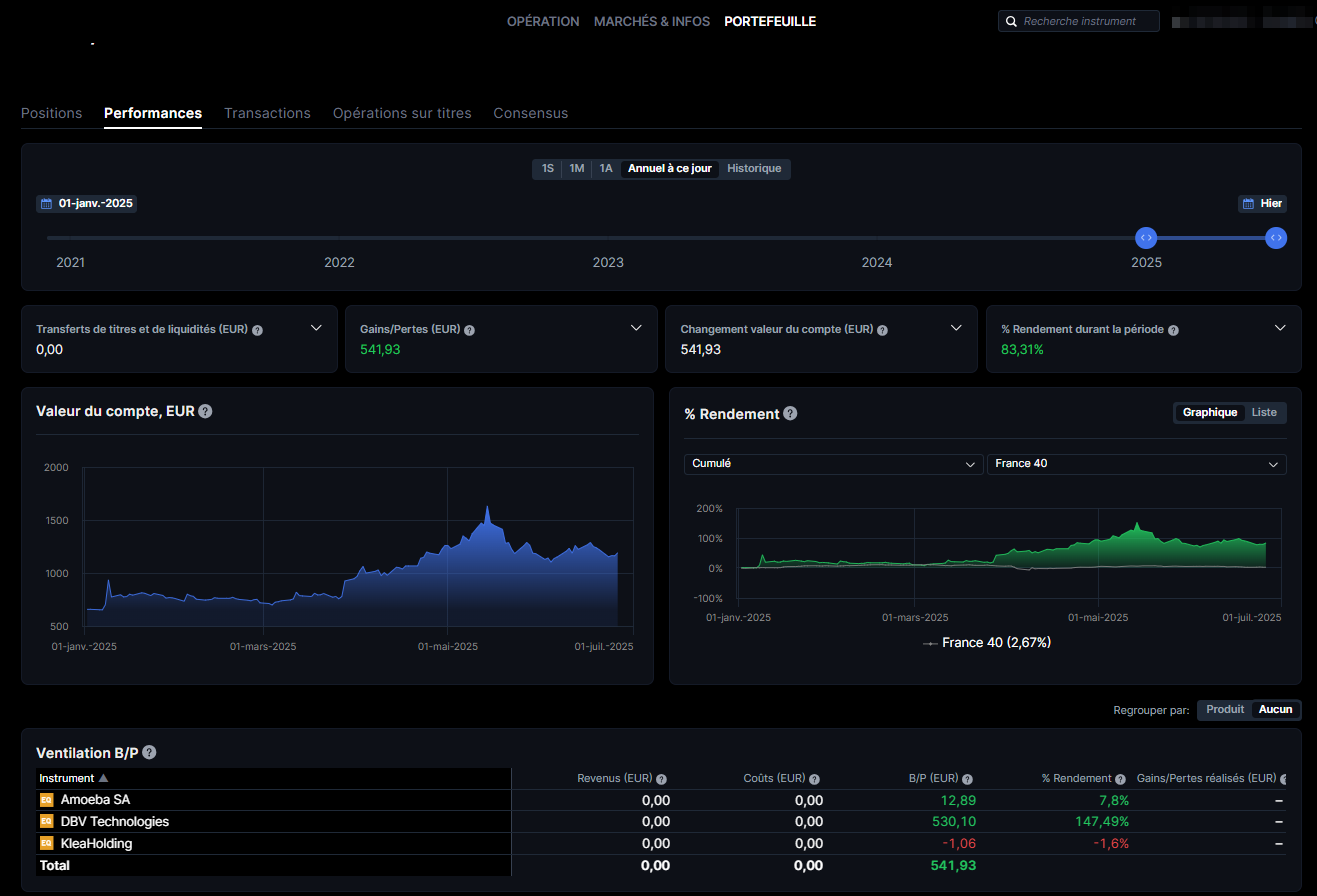Image resolution: width=1317 pixels, height=896 pixels.
Task: Click the France 40 (2,67%) chart legend
Action: click(987, 643)
